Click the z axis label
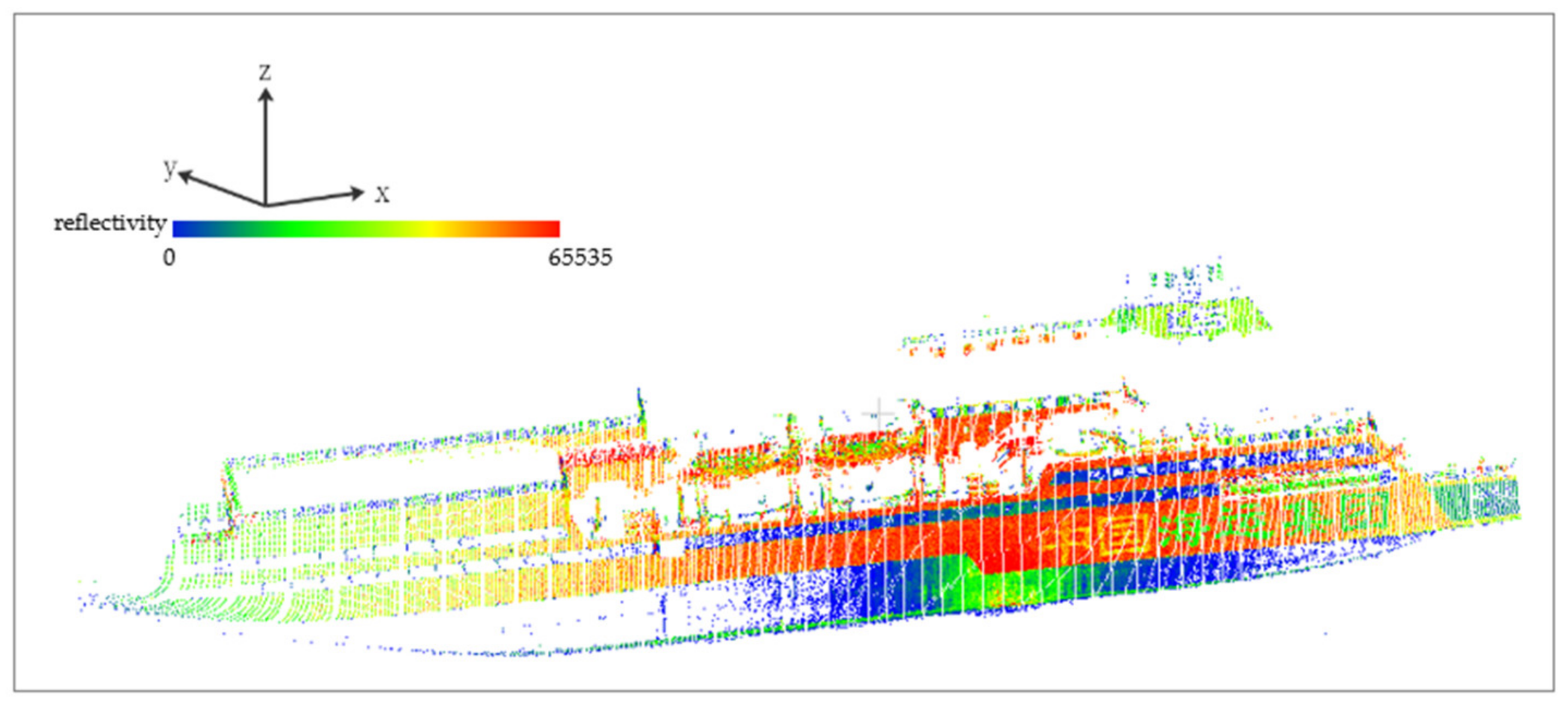The width and height of the screenshot is (1568, 715). pos(265,73)
